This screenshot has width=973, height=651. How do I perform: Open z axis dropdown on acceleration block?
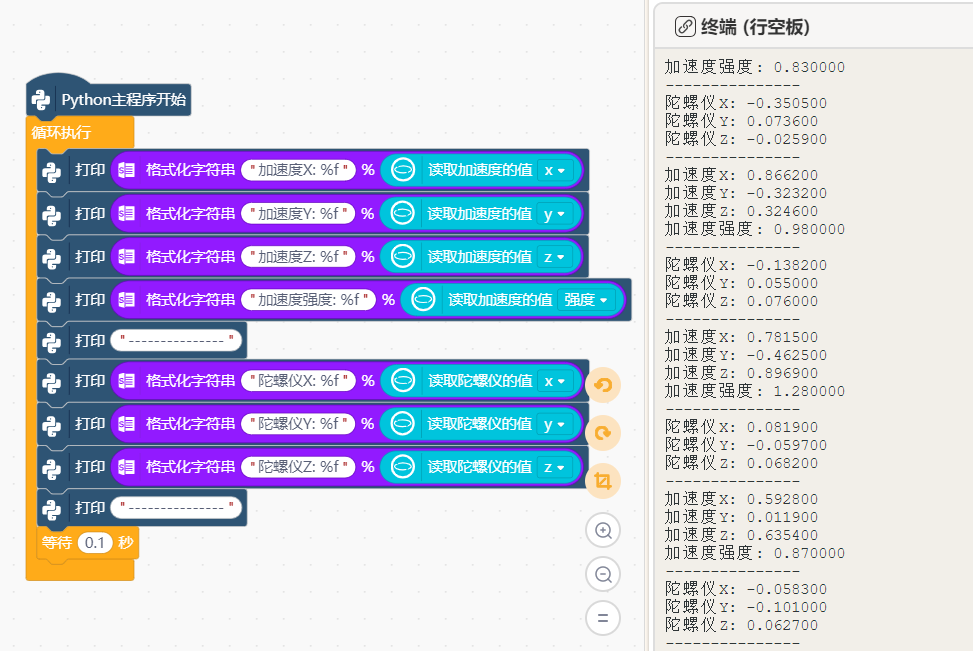coord(555,256)
